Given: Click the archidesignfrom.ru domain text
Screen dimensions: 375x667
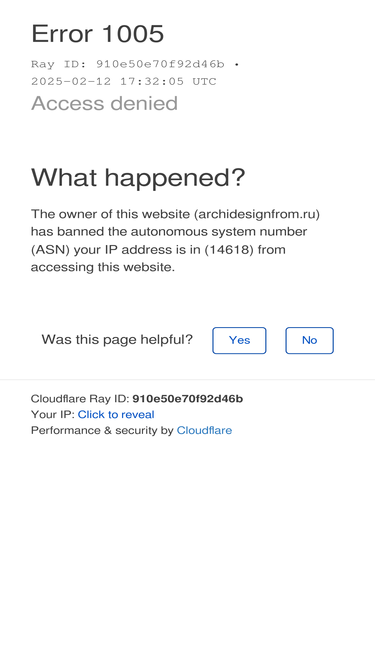Looking at the screenshot, I should [x=257, y=214].
